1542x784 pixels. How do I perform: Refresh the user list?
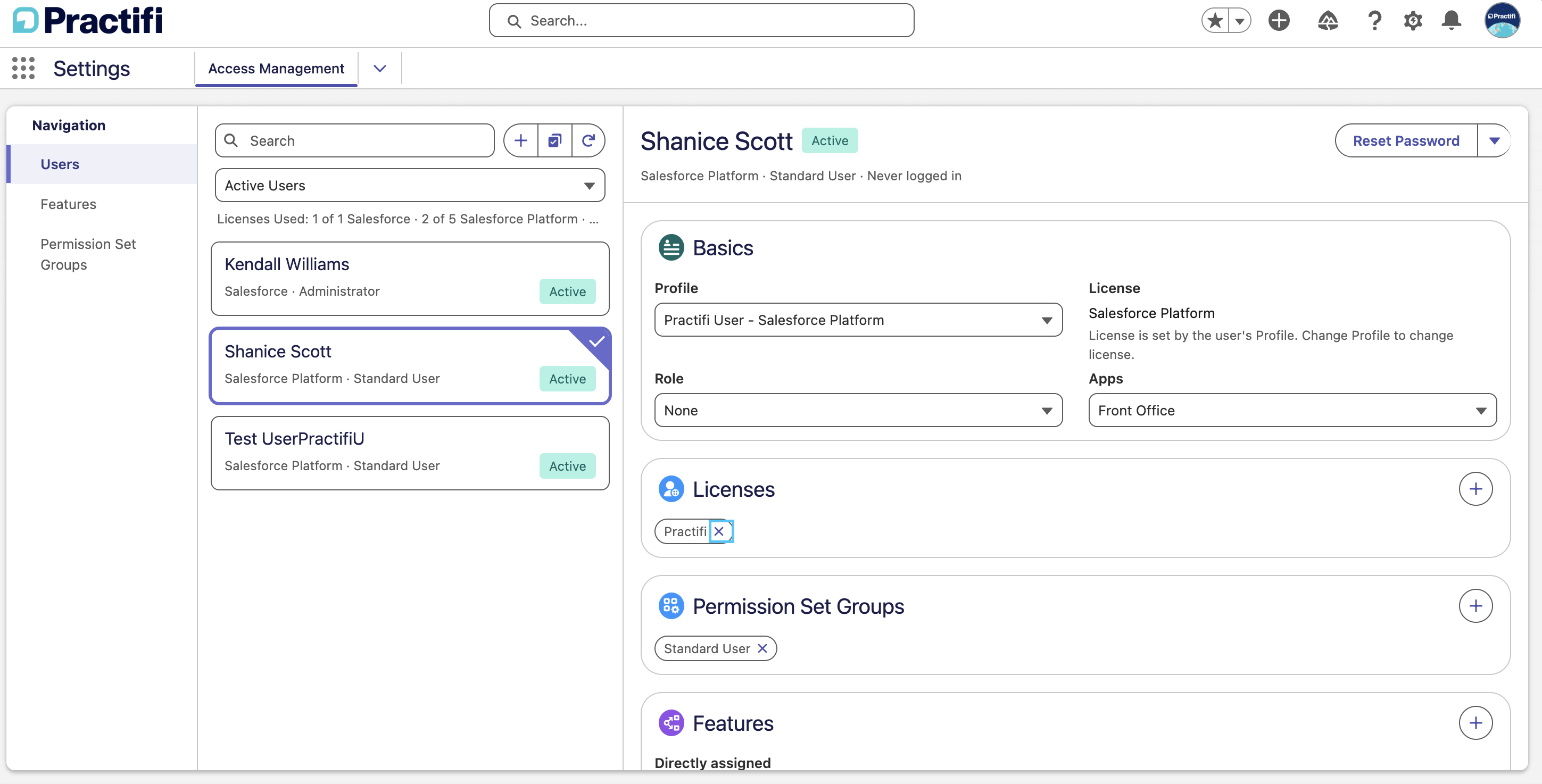(x=588, y=140)
